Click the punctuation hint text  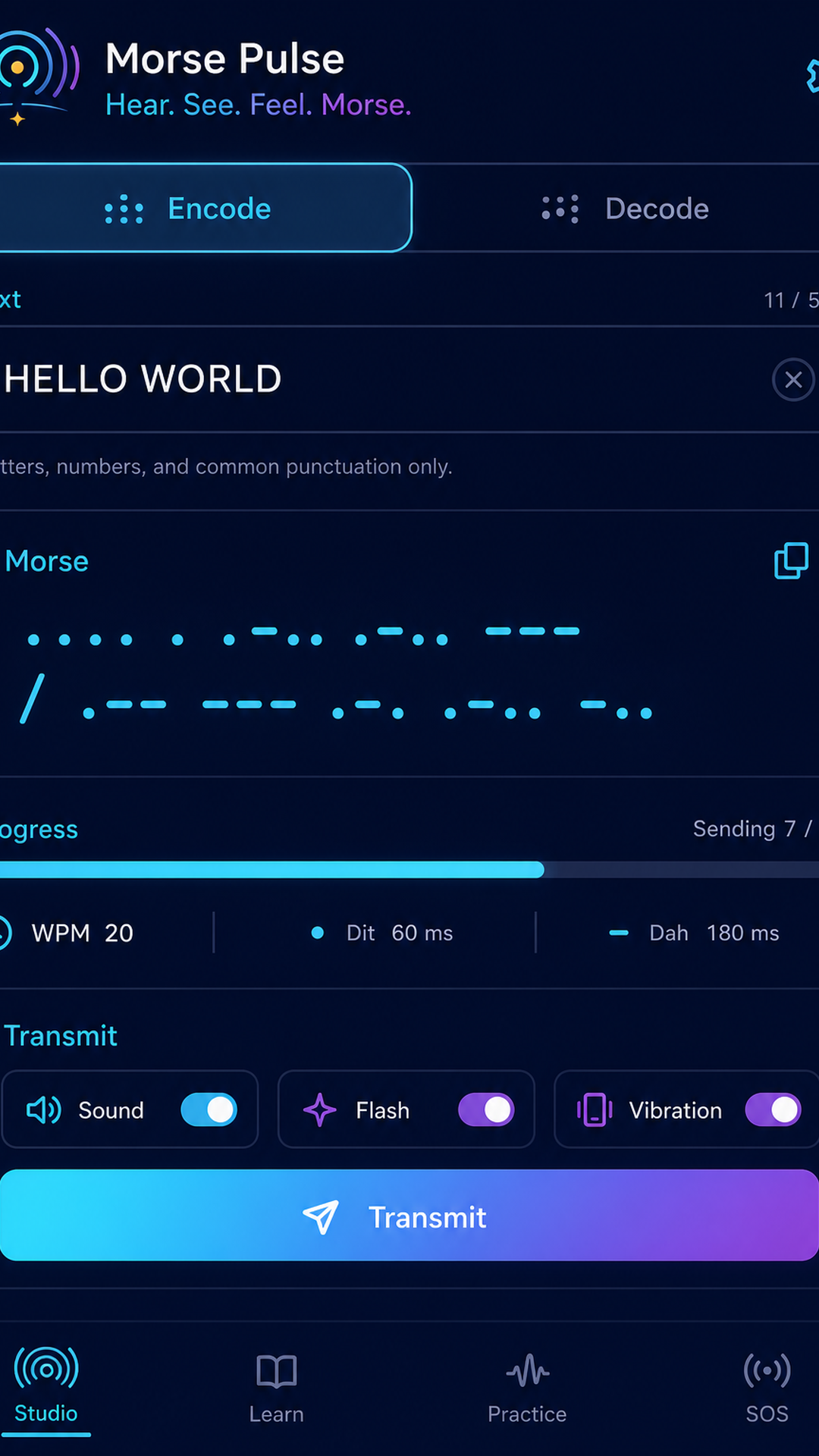point(226,466)
